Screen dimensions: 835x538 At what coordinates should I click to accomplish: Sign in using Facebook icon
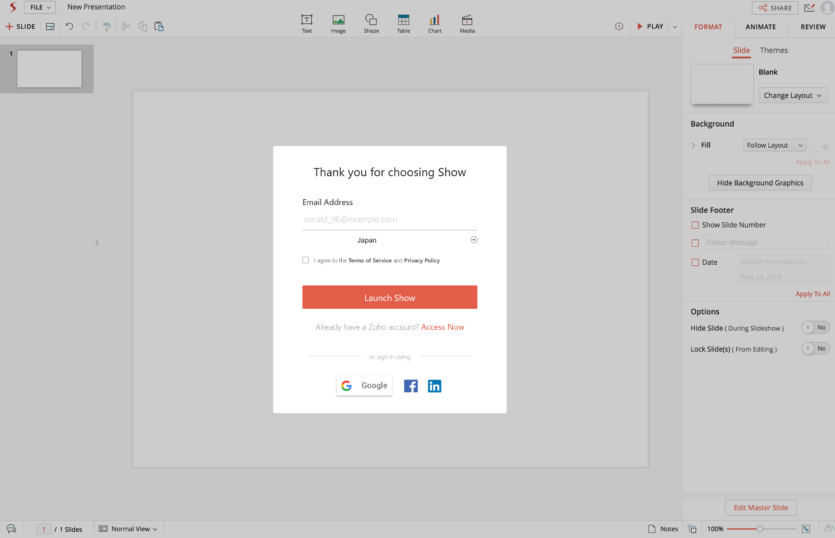point(411,386)
